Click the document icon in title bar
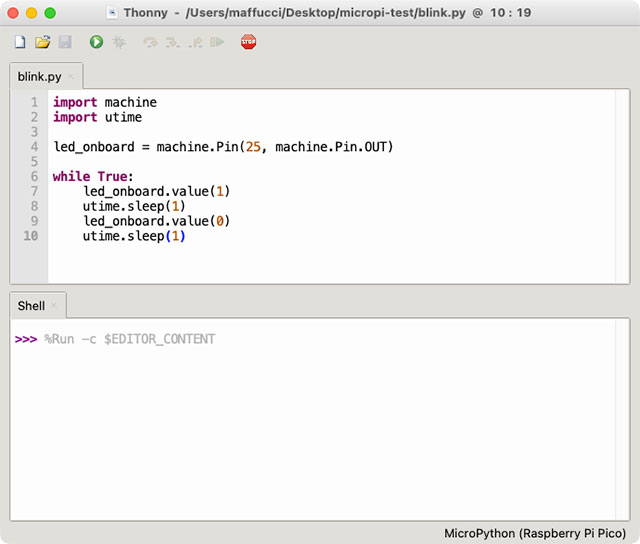Viewport: 640px width, 544px height. (112, 13)
